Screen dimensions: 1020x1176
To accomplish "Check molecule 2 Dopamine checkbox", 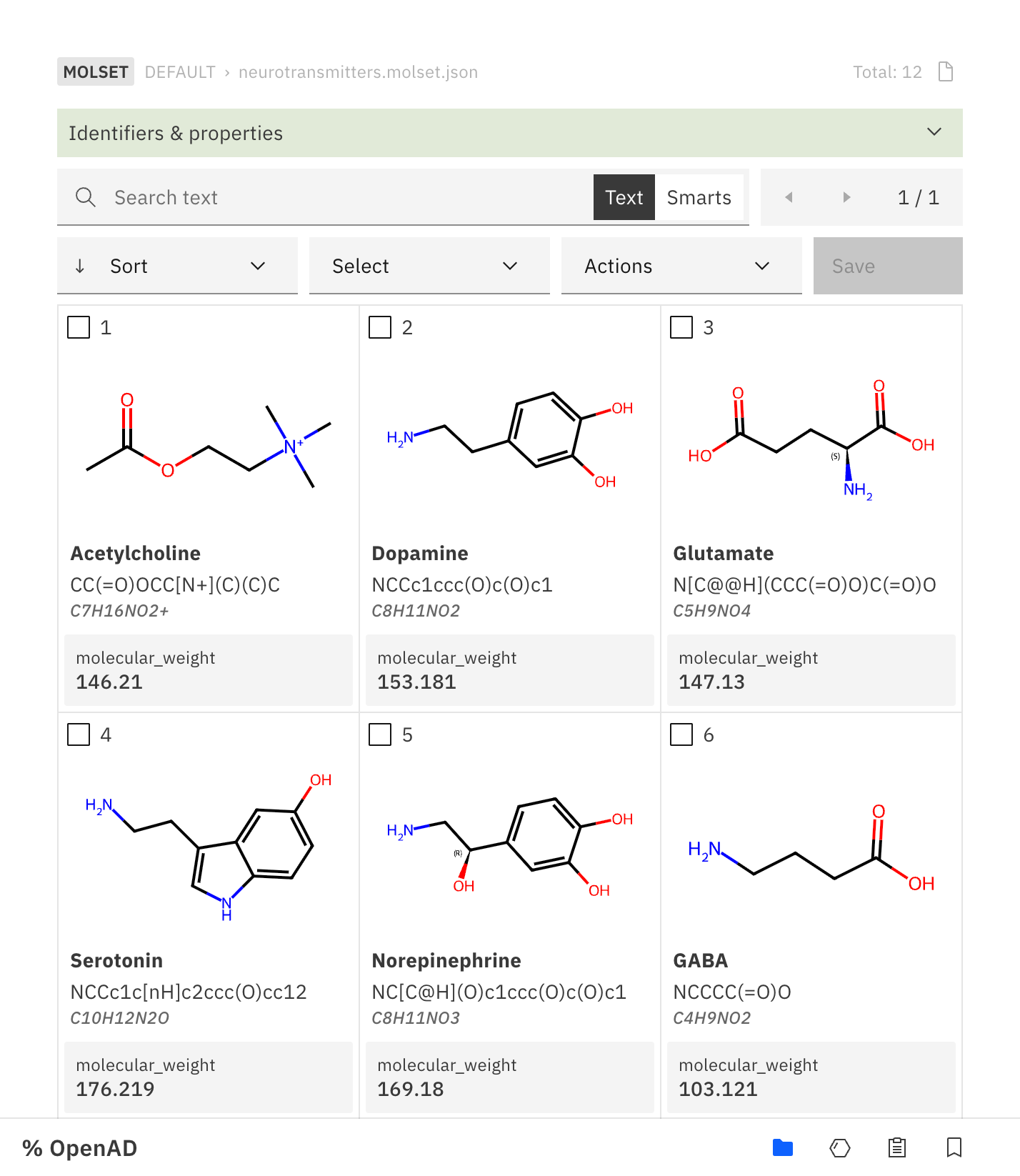I will (x=380, y=327).
